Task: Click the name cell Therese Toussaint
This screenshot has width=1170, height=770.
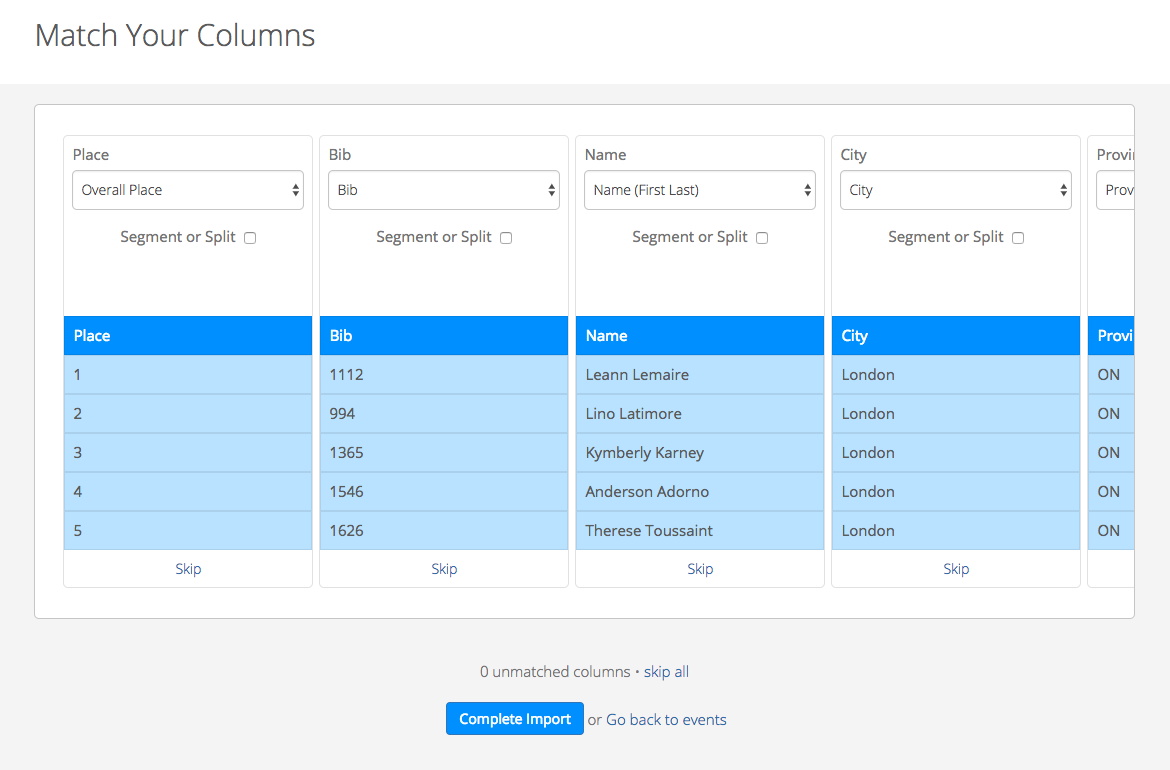Action: [700, 530]
